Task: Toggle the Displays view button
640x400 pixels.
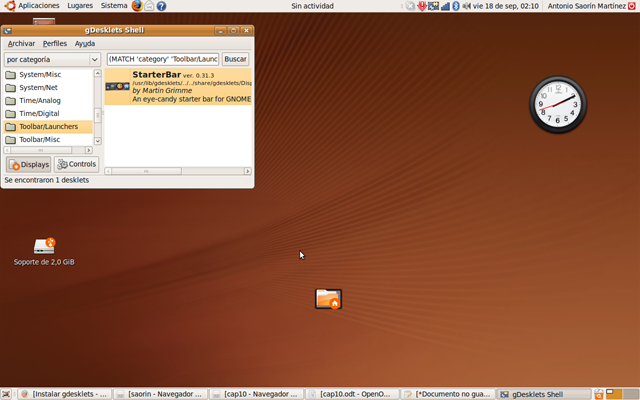Action: point(28,164)
